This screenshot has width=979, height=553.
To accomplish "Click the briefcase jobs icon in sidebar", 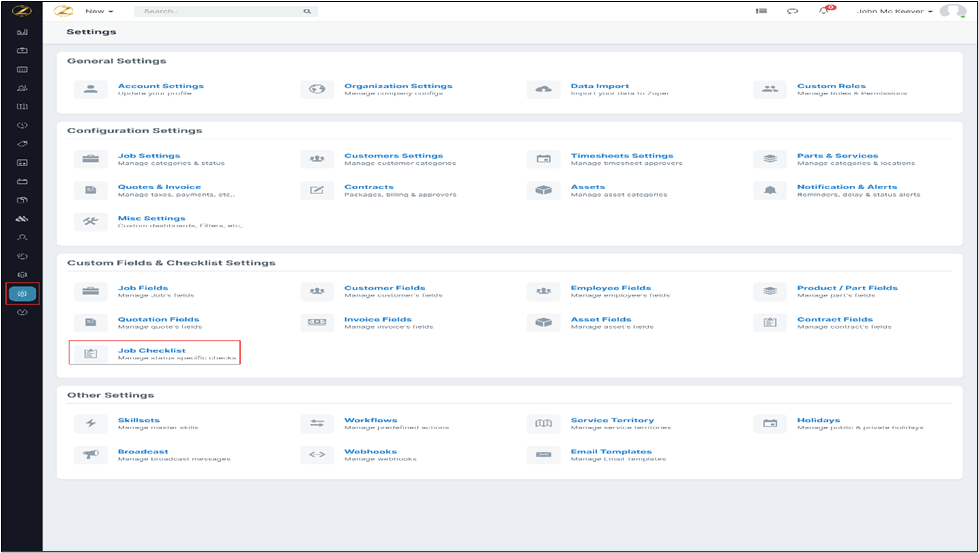I will 22,50.
